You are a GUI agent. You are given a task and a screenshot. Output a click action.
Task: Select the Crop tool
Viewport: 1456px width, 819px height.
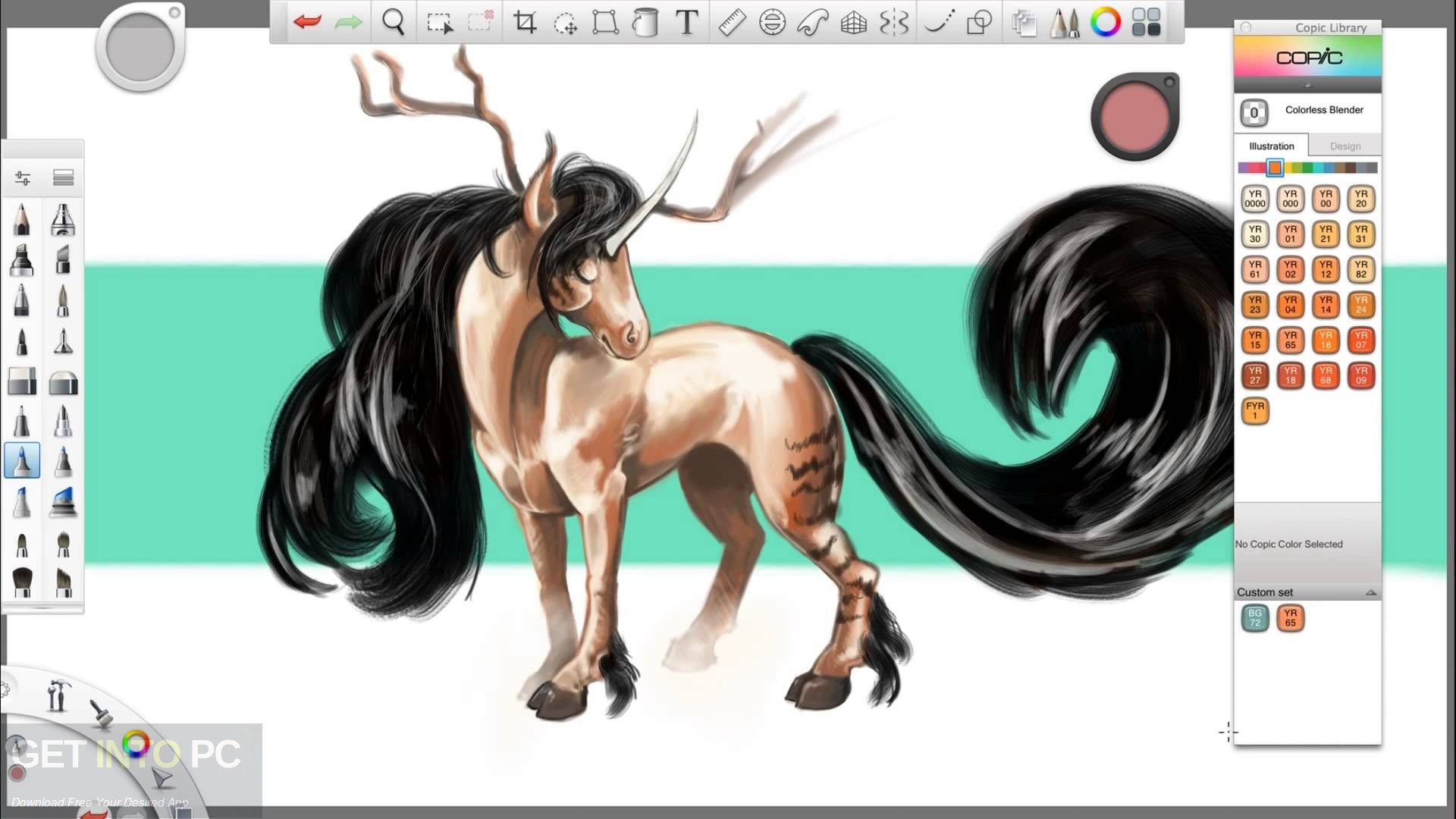coord(524,22)
